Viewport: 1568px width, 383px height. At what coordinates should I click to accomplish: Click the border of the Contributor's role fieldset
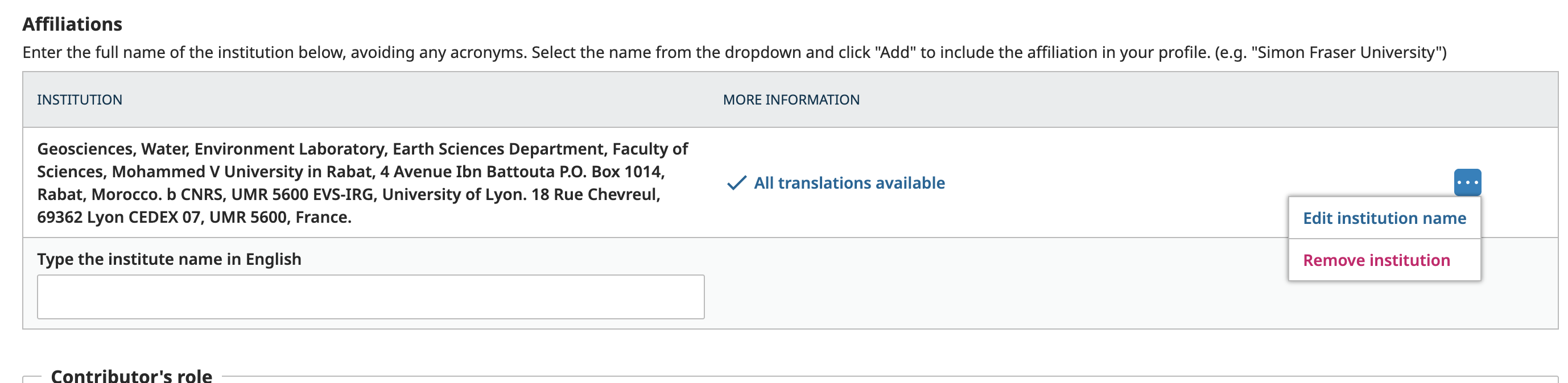[852, 376]
